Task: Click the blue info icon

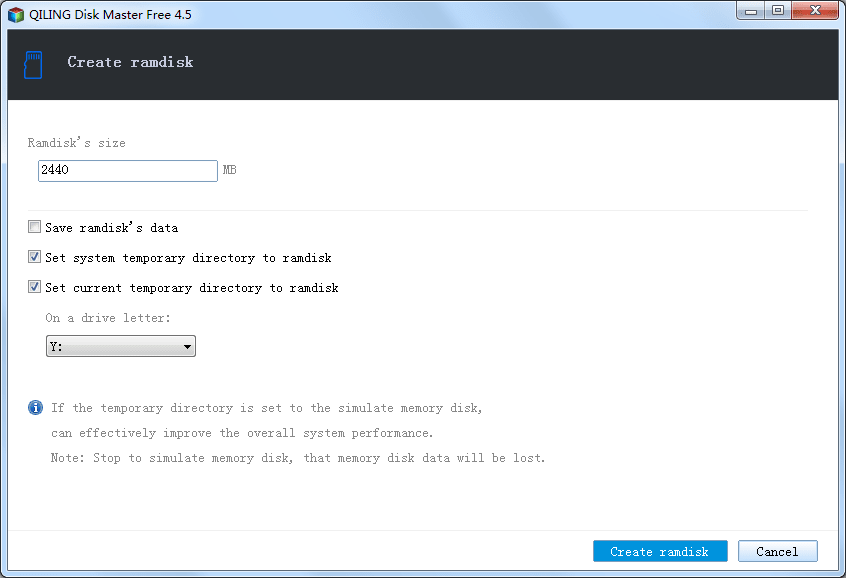Action: (35, 407)
